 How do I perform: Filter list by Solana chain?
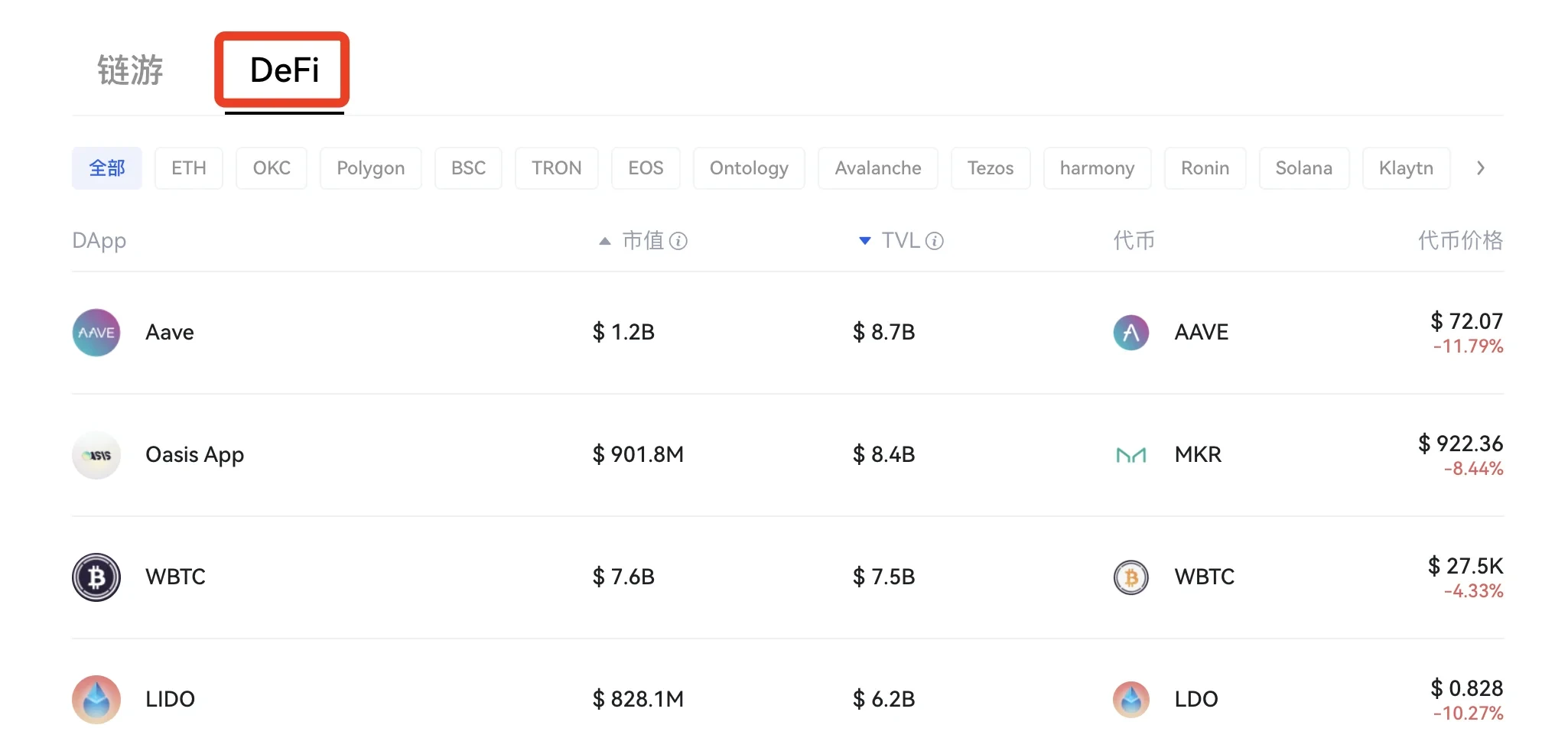1303,168
